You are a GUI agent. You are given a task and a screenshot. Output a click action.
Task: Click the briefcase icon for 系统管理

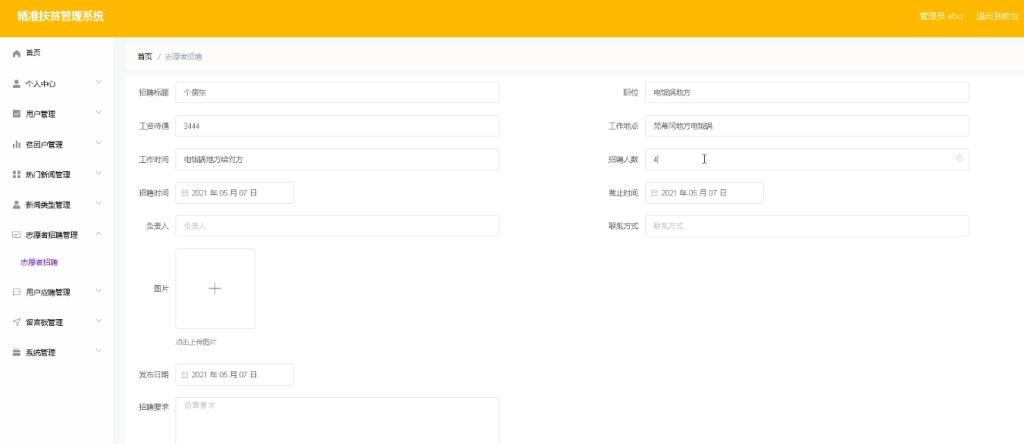tap(17, 353)
